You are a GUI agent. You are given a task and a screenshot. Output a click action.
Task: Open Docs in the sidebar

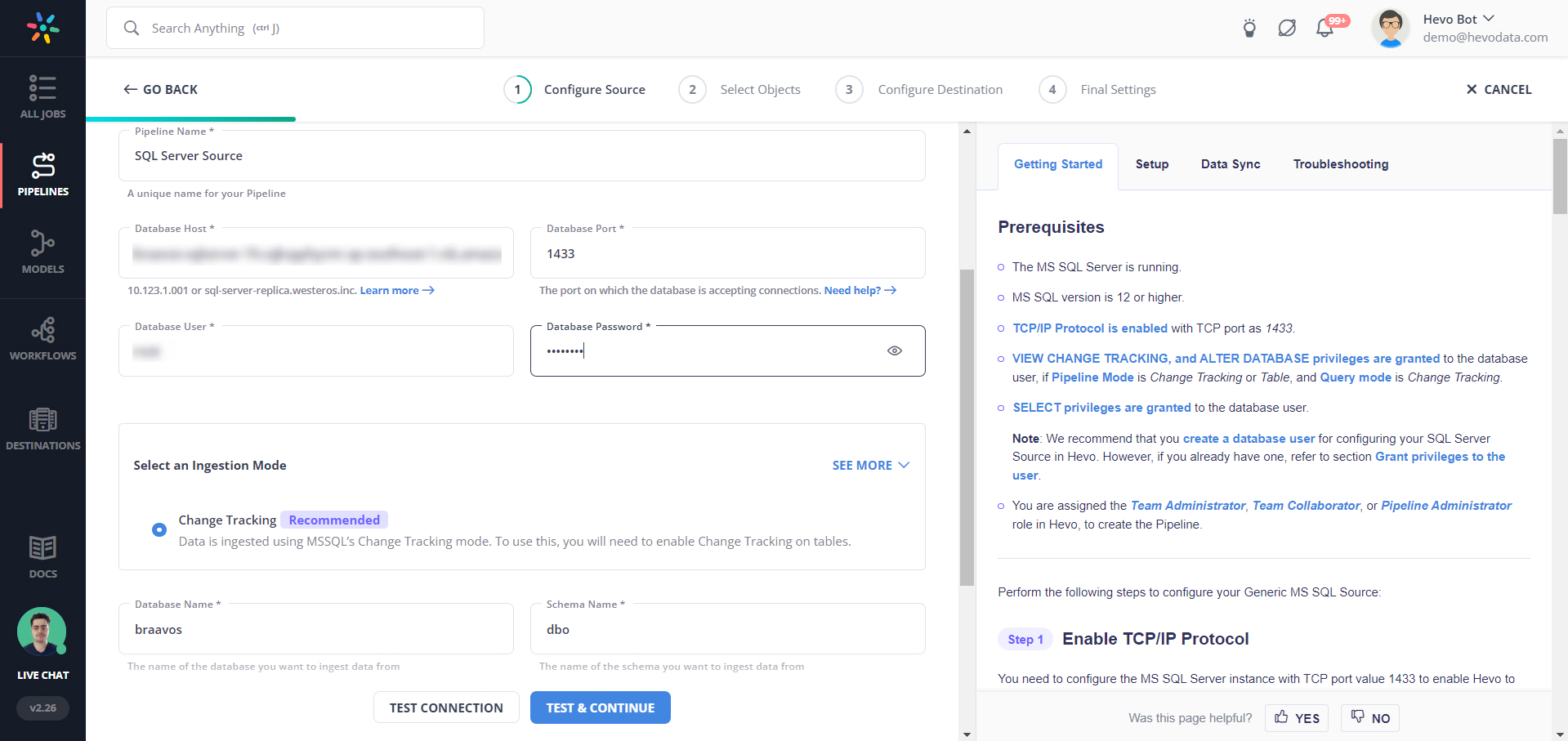click(42, 557)
